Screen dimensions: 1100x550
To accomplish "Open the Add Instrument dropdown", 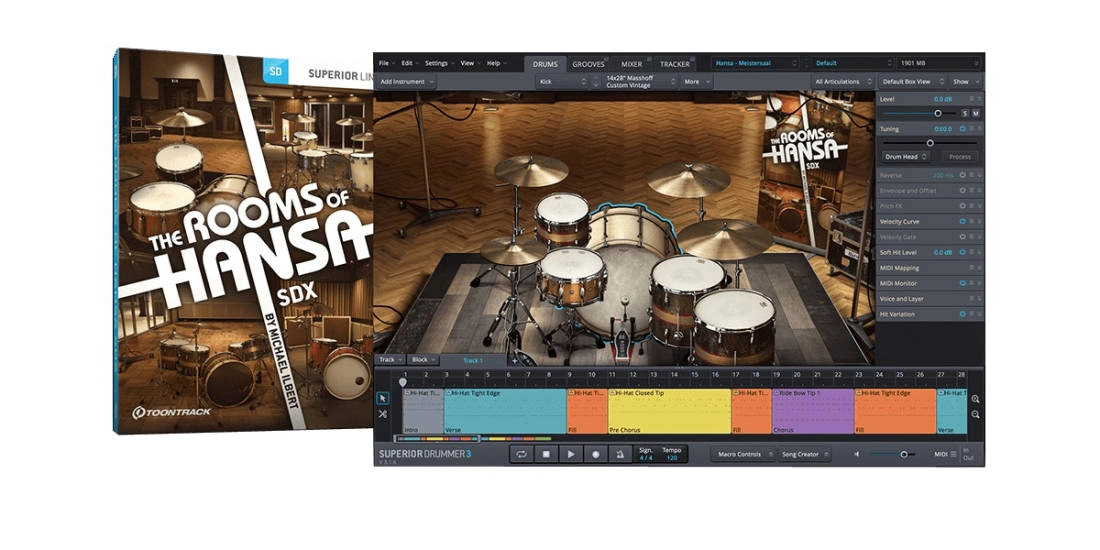I will tap(406, 82).
